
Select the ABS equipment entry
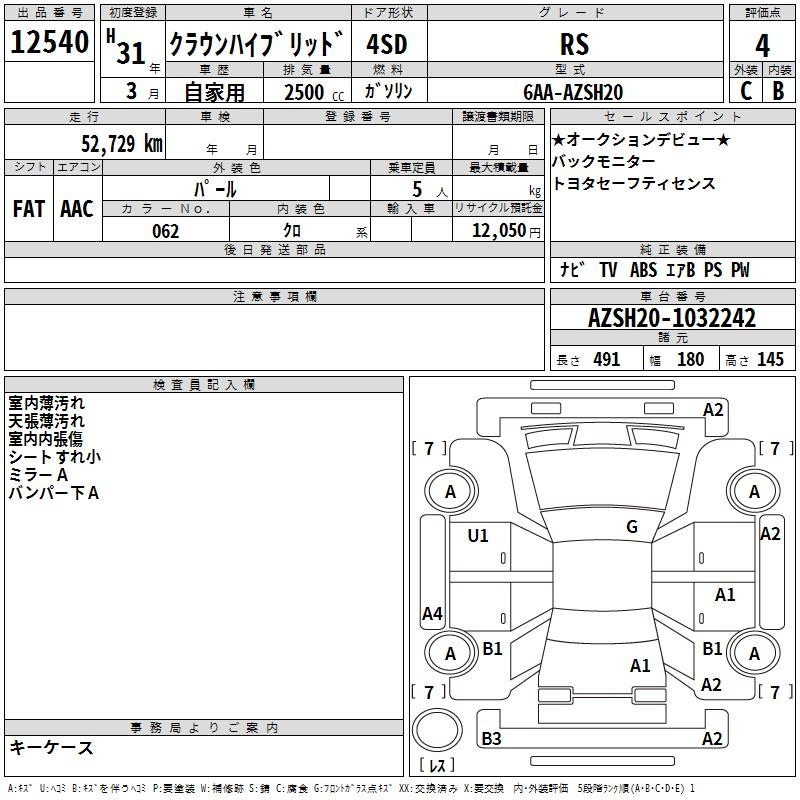click(643, 269)
